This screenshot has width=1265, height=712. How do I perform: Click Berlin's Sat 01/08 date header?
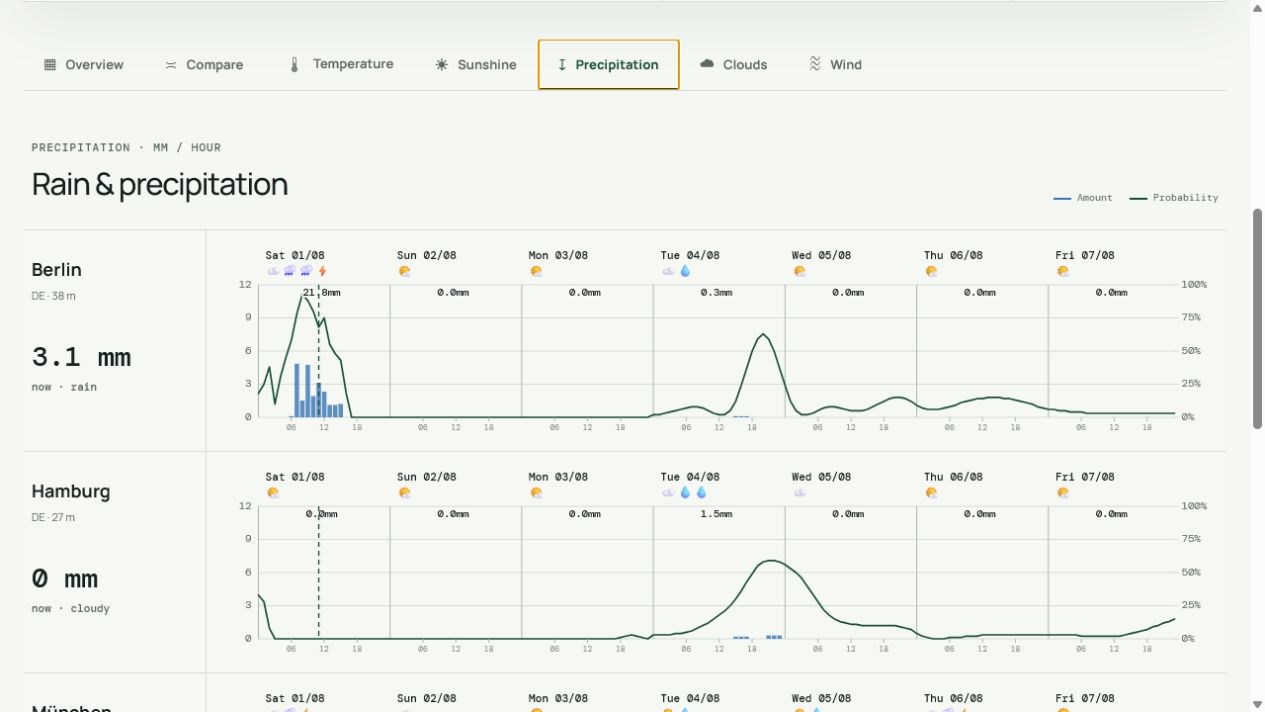click(x=295, y=255)
